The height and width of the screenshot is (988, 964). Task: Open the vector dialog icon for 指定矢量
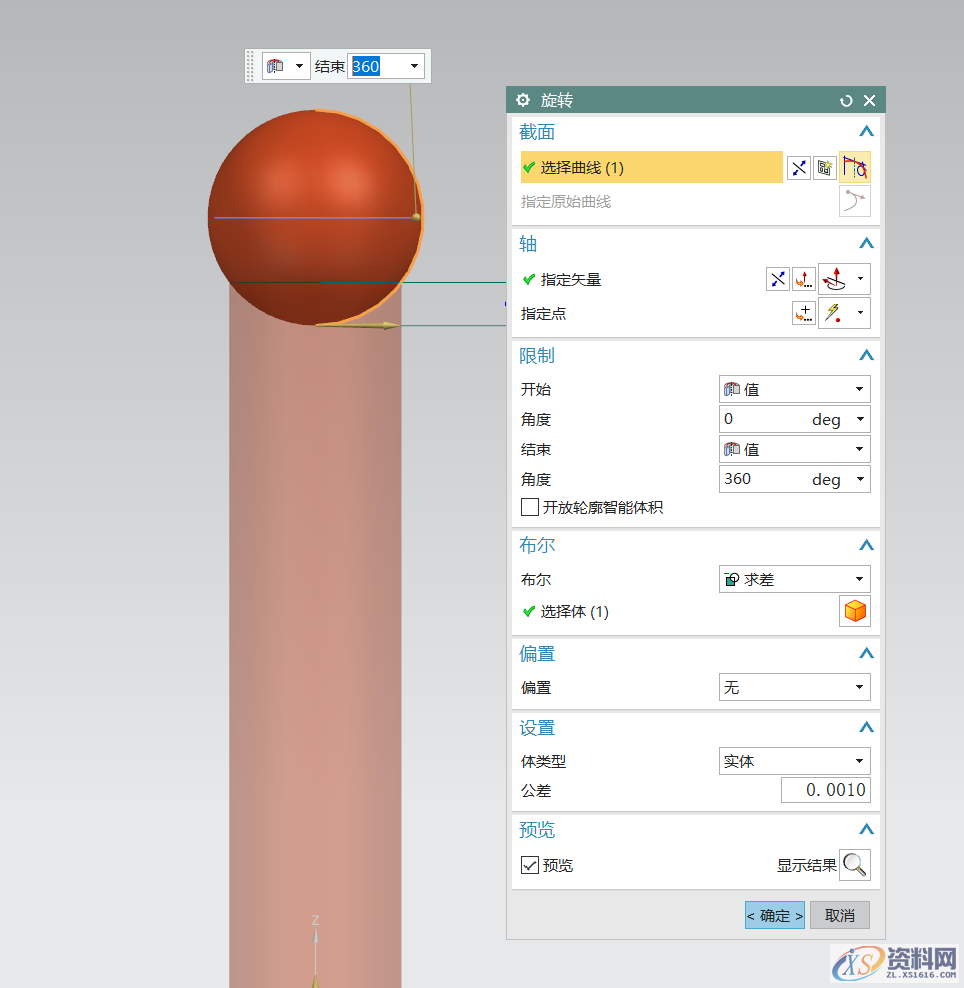[804, 280]
